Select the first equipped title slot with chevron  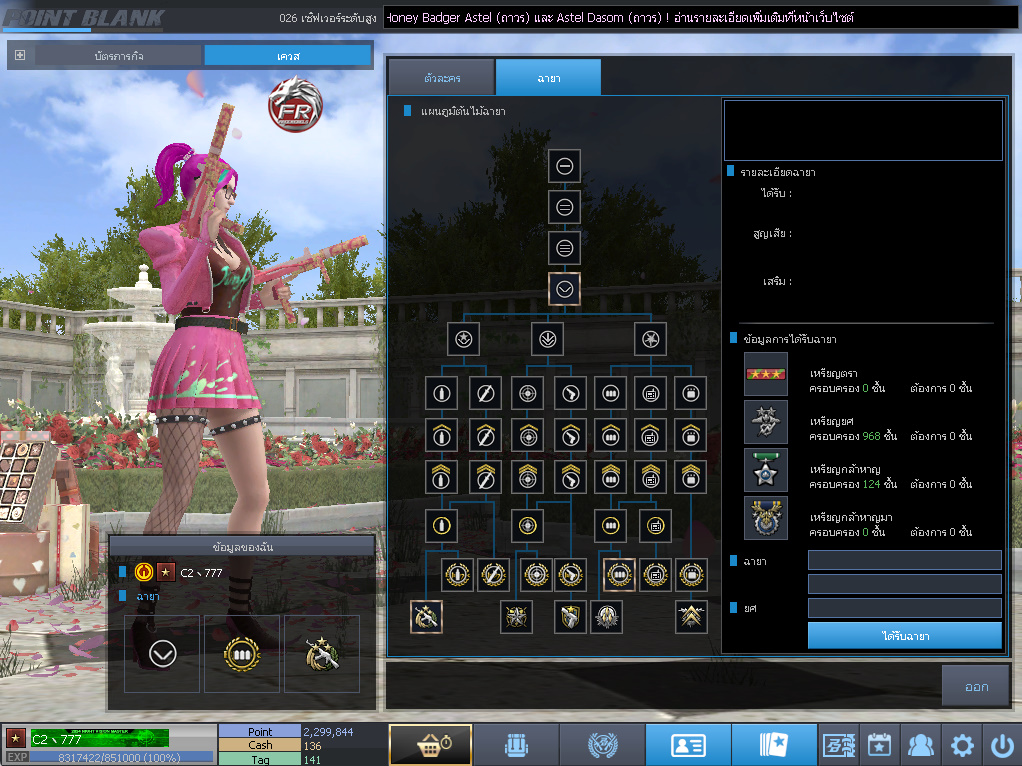pyautogui.click(x=163, y=654)
